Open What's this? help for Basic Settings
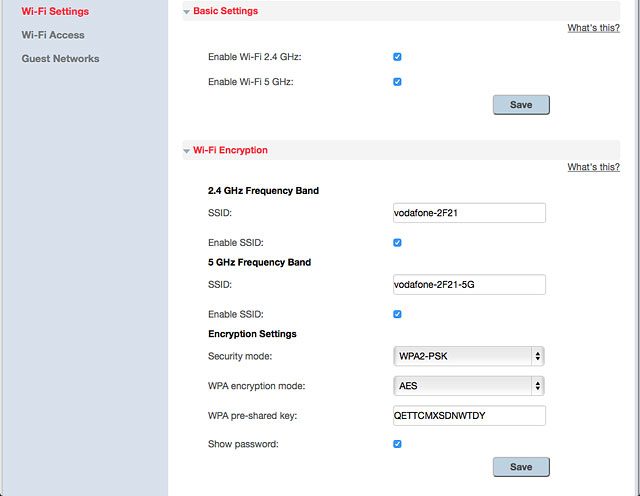The image size is (640, 496). (x=593, y=28)
